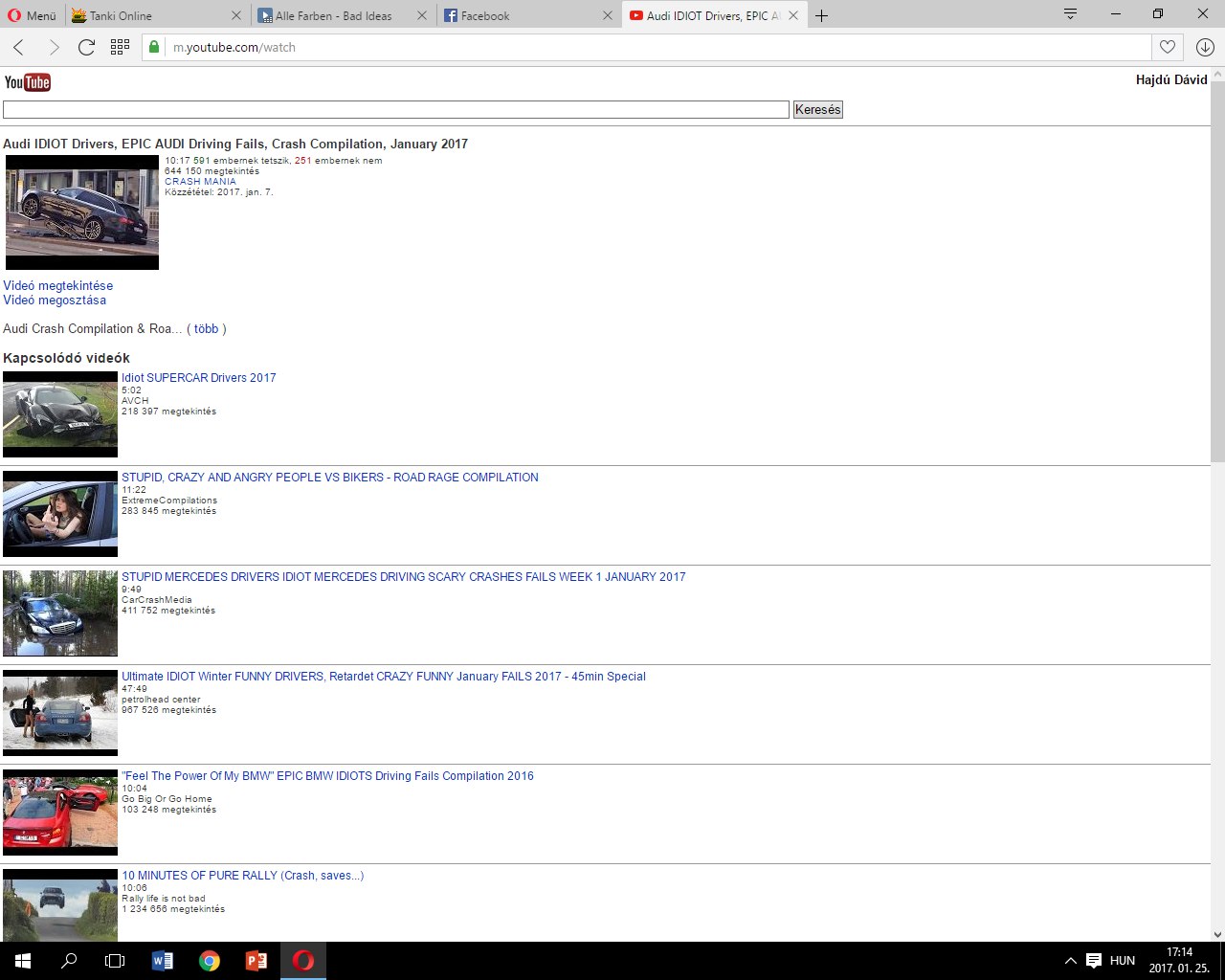Viewport: 1225px width, 980px height.
Task: Go back with the browser back arrow
Action: [18, 47]
